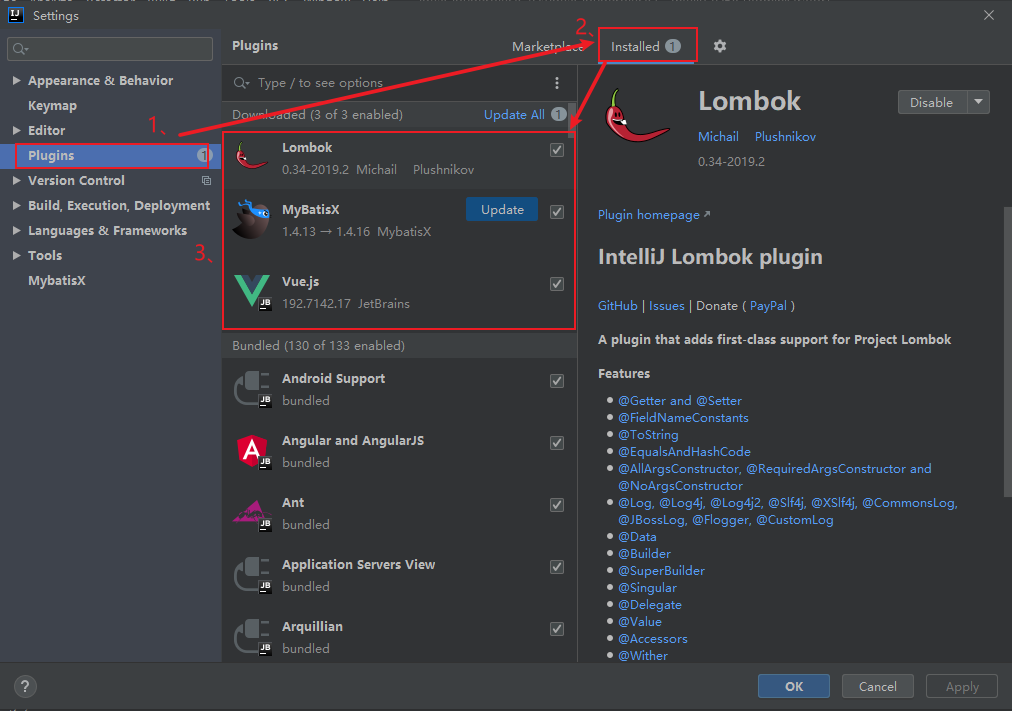
Task: Click the MyBatisX bird icon
Action: coord(252,219)
